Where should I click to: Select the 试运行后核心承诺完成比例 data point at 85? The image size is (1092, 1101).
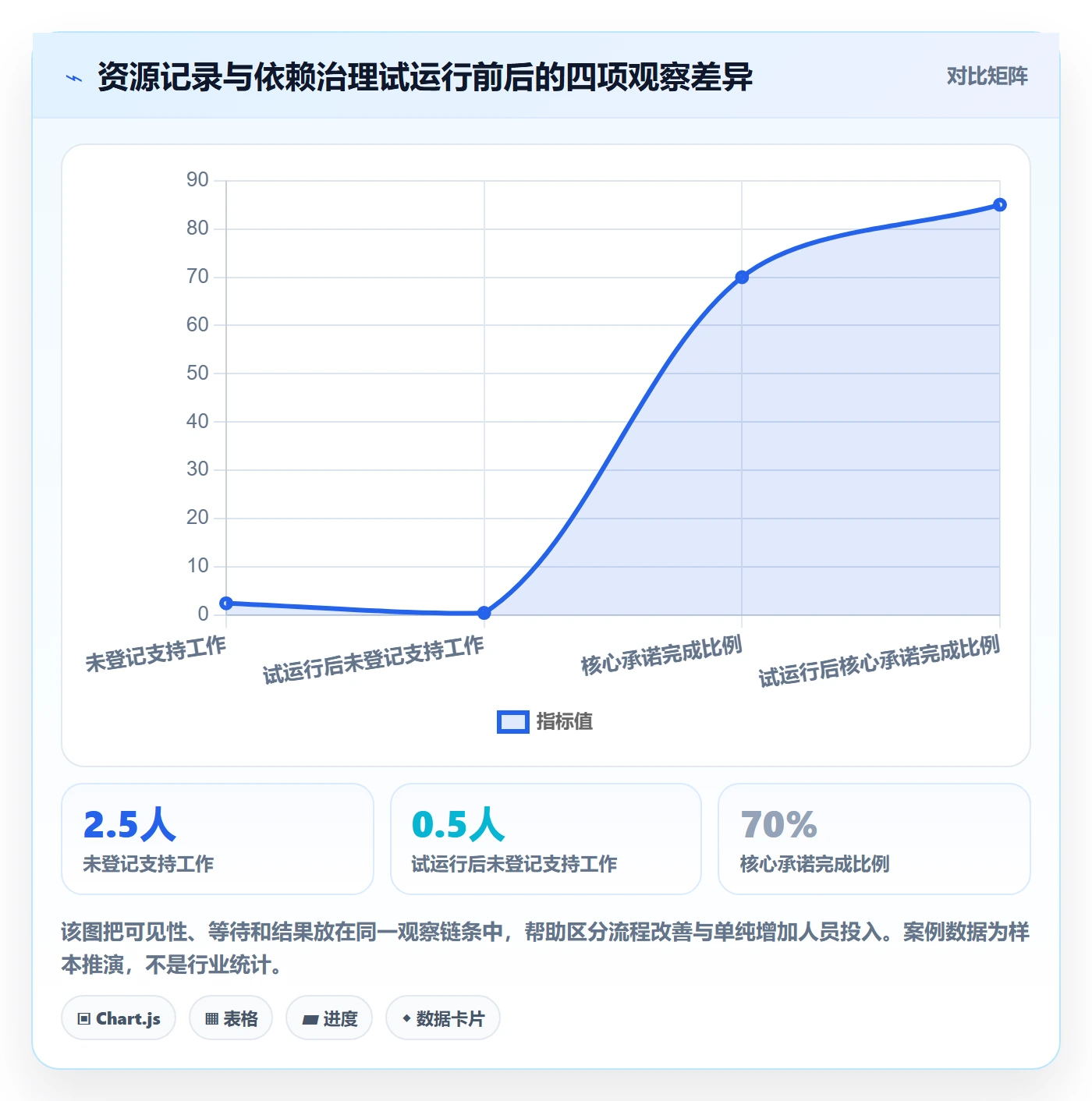click(x=1000, y=205)
